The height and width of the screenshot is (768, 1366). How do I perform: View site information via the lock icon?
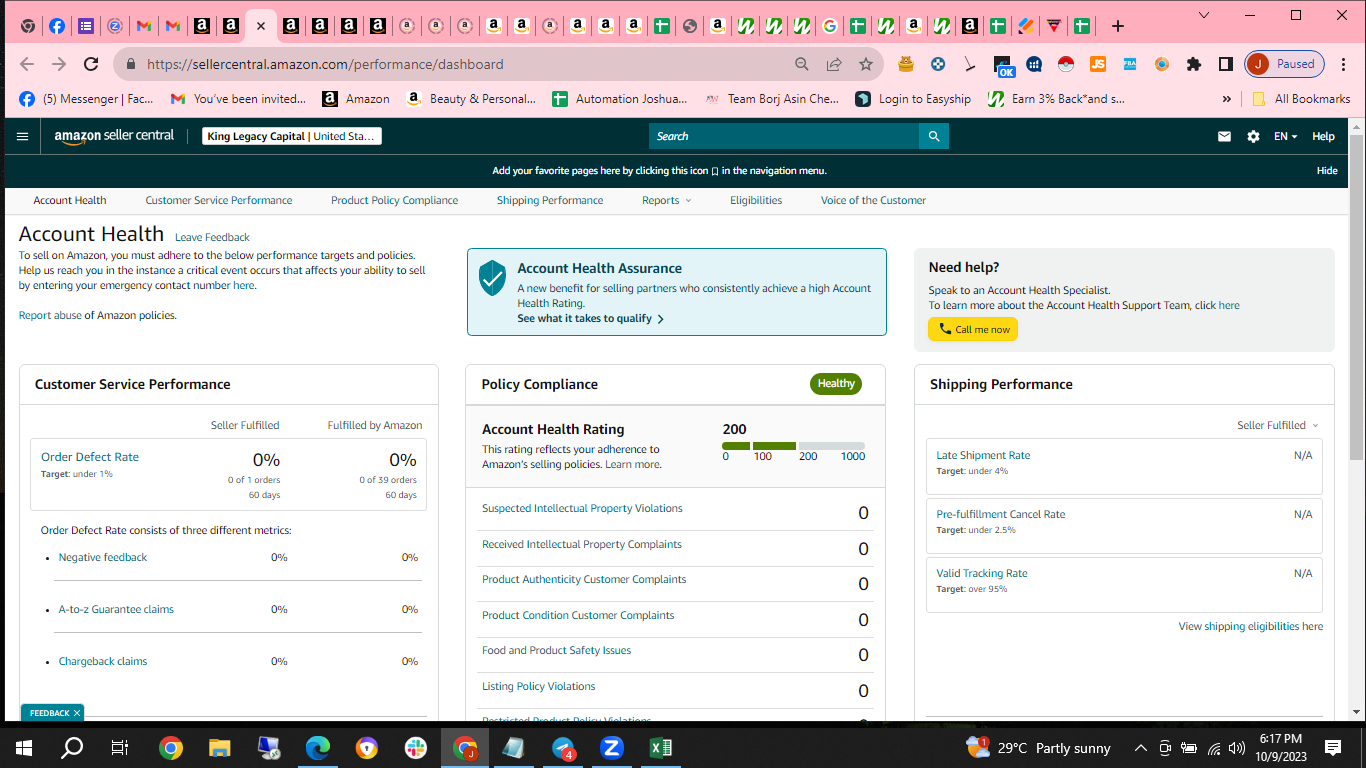[x=130, y=64]
